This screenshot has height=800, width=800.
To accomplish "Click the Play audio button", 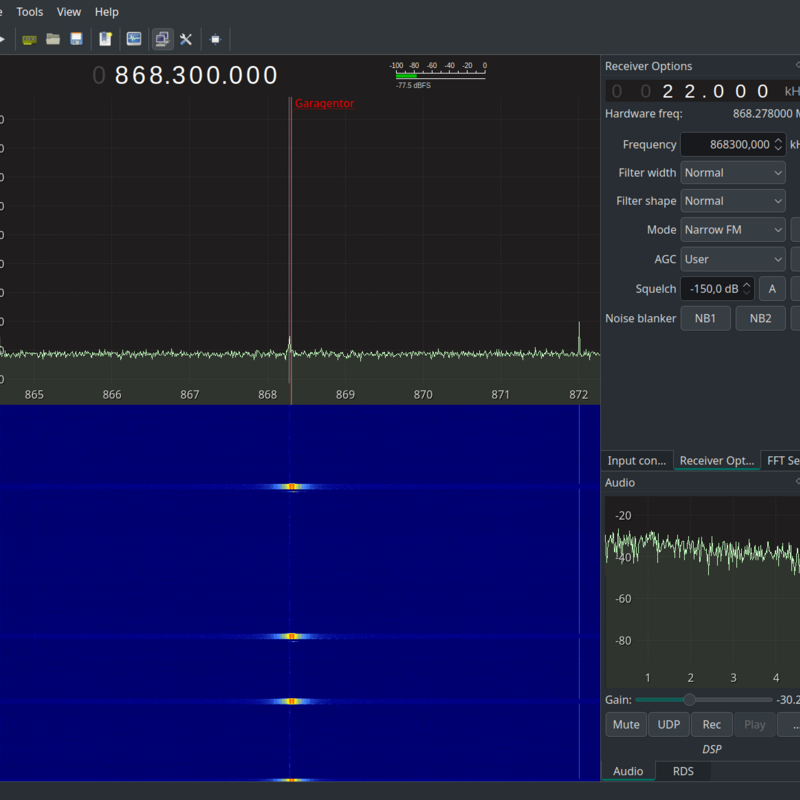I will [x=755, y=724].
